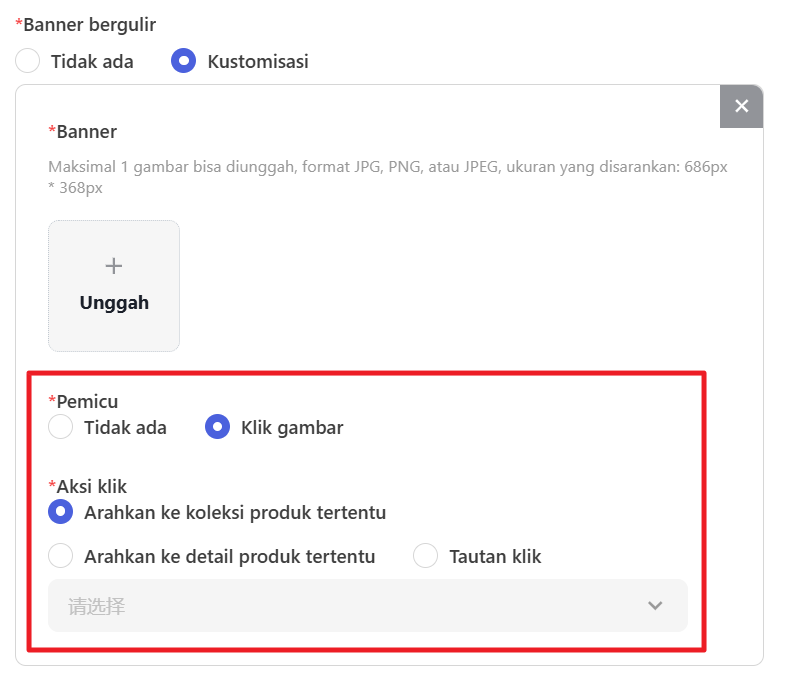
Task: Pick "Arahkan ke detail produk tertentu" option
Action: coord(61,556)
